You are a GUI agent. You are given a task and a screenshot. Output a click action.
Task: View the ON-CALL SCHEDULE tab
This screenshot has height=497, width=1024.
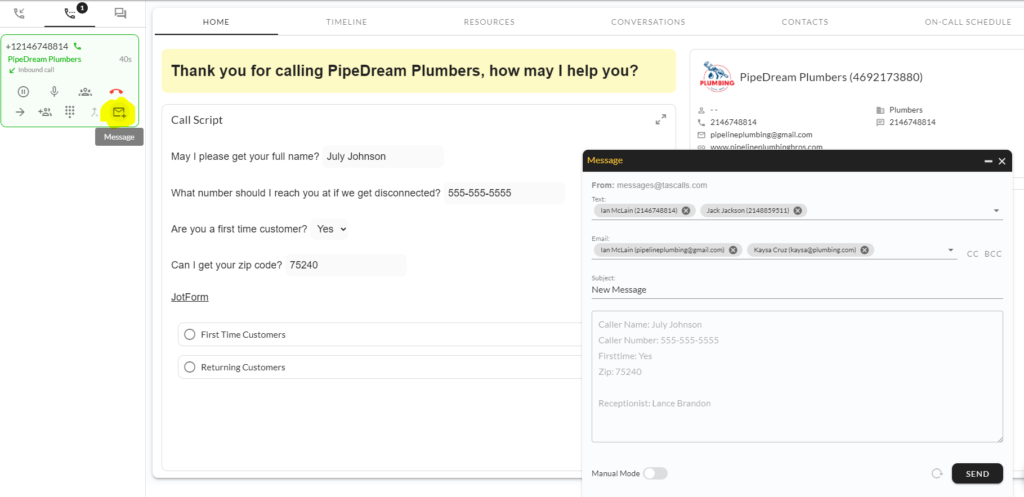pyautogui.click(x=968, y=22)
